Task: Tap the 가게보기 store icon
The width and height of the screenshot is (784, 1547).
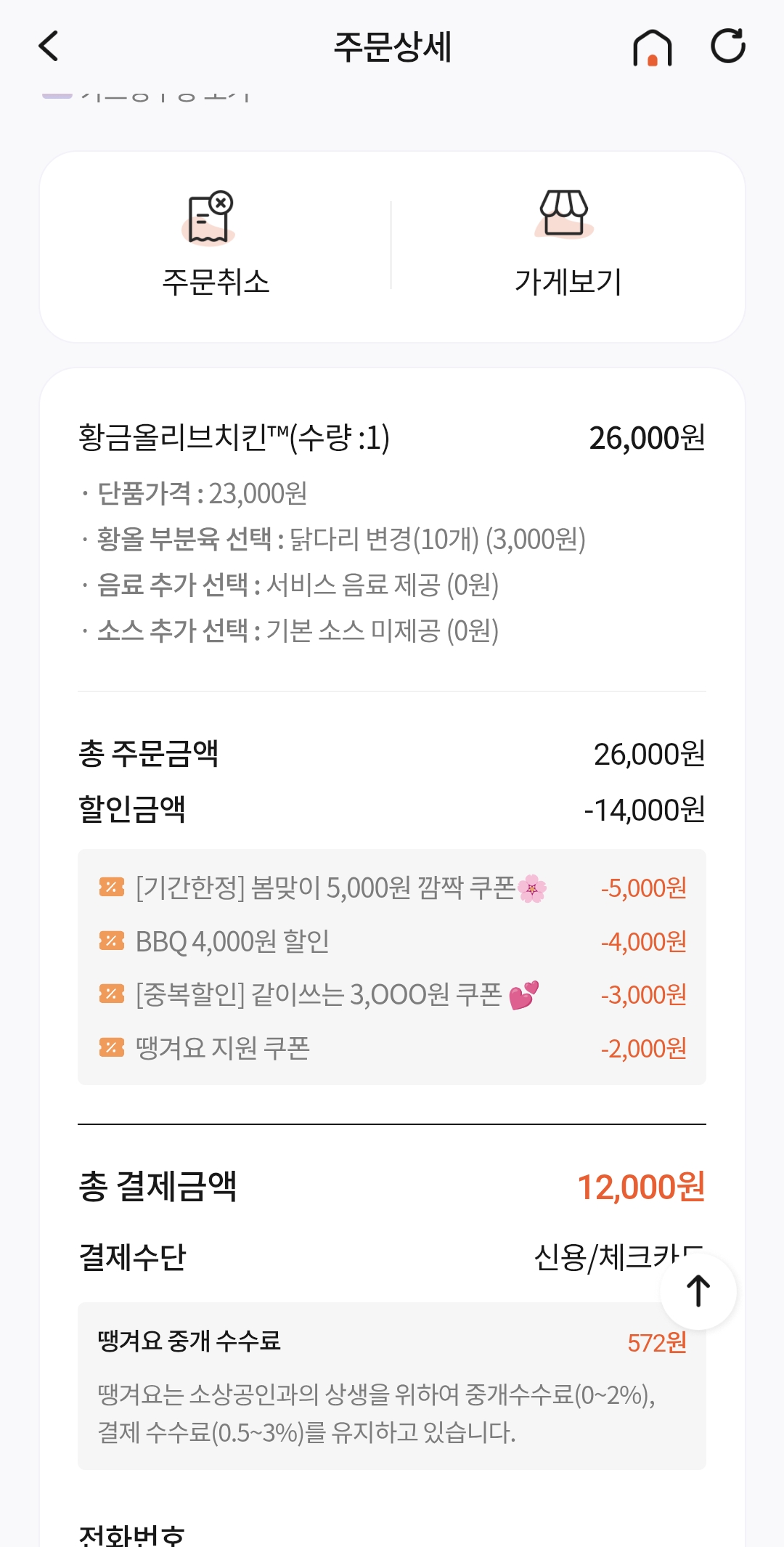Action: coord(563,214)
